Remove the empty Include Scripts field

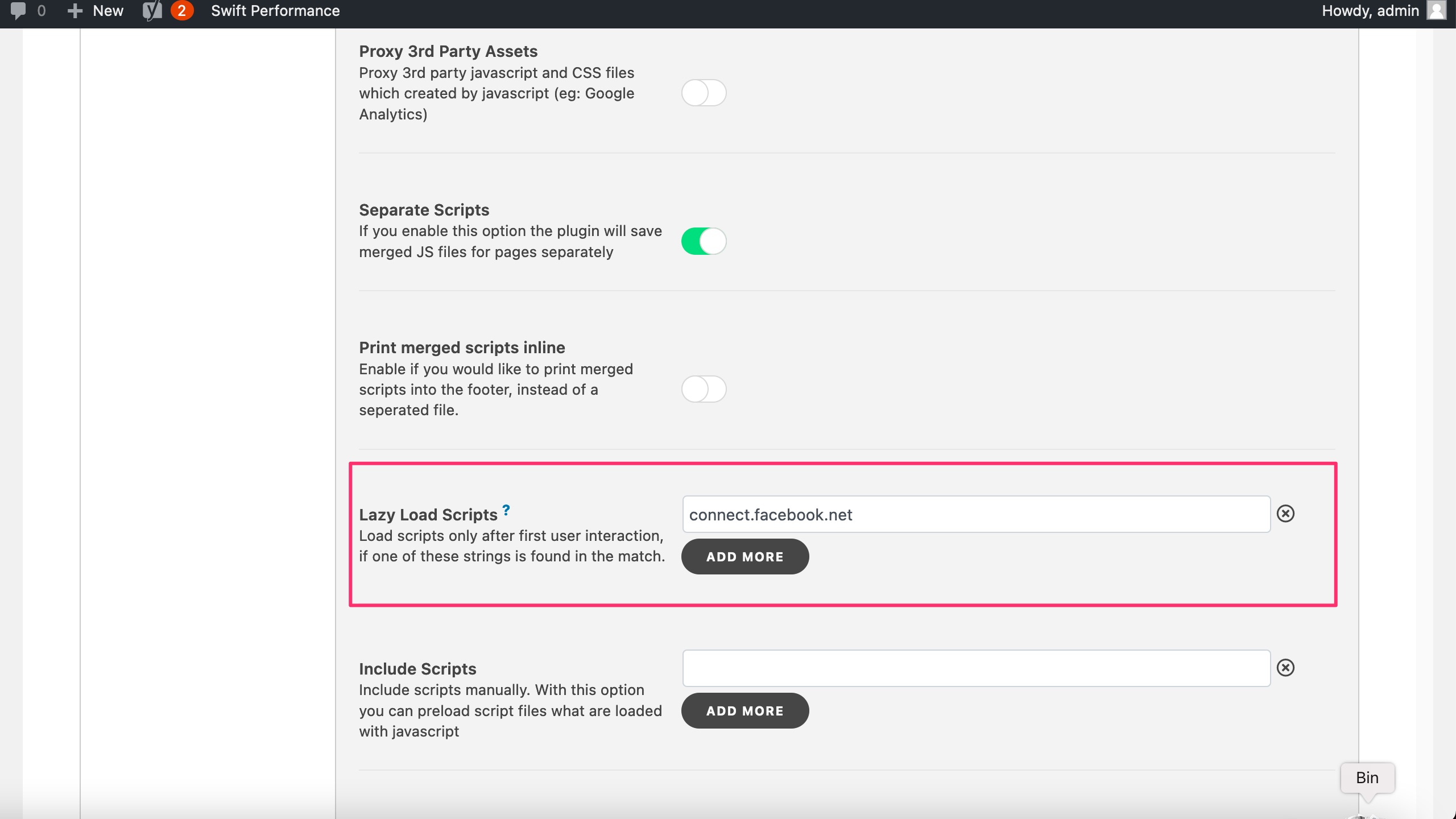click(1285, 667)
